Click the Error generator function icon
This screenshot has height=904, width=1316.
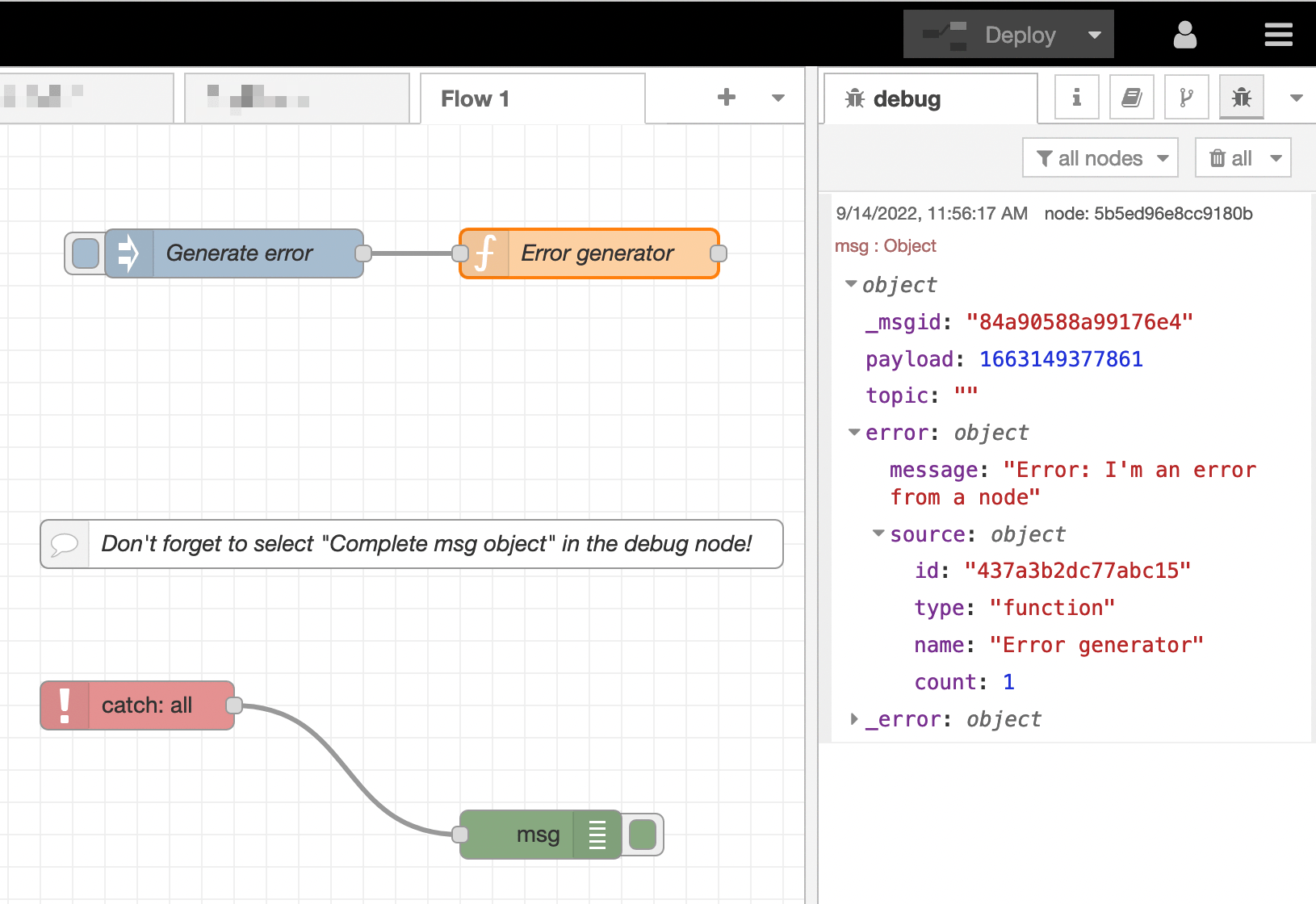[x=484, y=253]
